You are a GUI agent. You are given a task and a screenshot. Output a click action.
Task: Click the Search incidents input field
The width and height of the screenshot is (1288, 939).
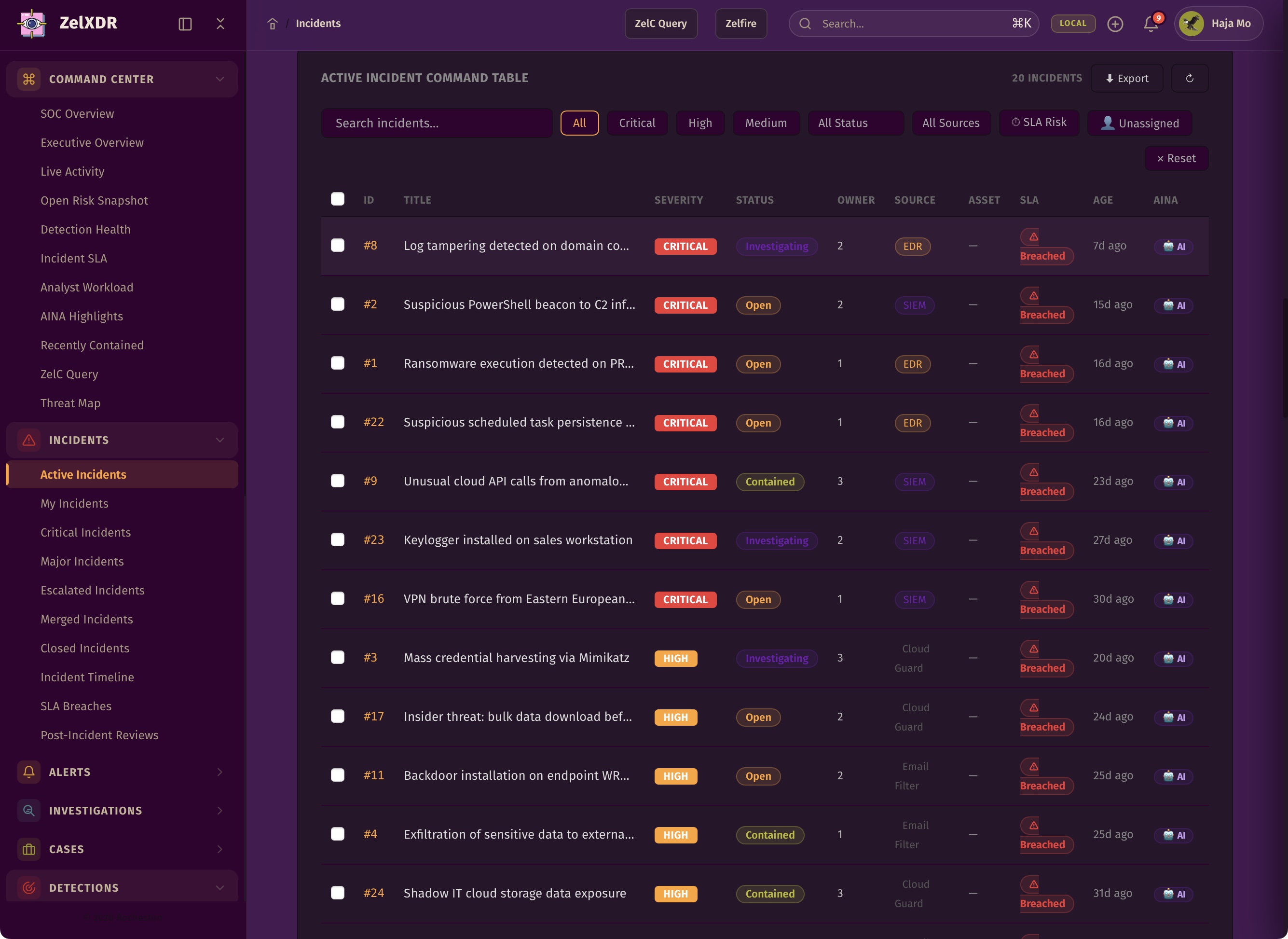tap(437, 123)
